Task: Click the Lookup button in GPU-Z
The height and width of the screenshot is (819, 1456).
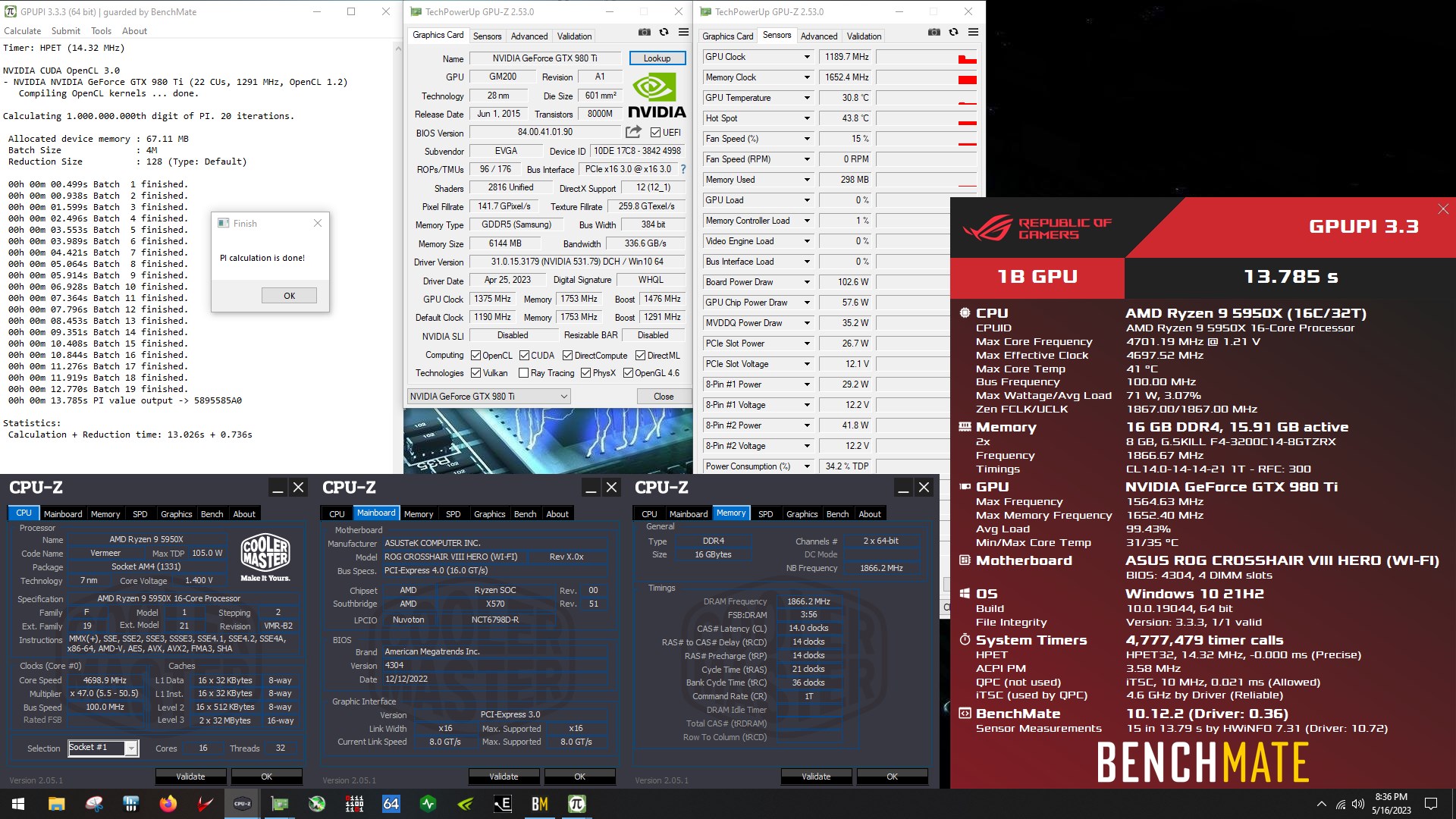Action: (x=657, y=58)
